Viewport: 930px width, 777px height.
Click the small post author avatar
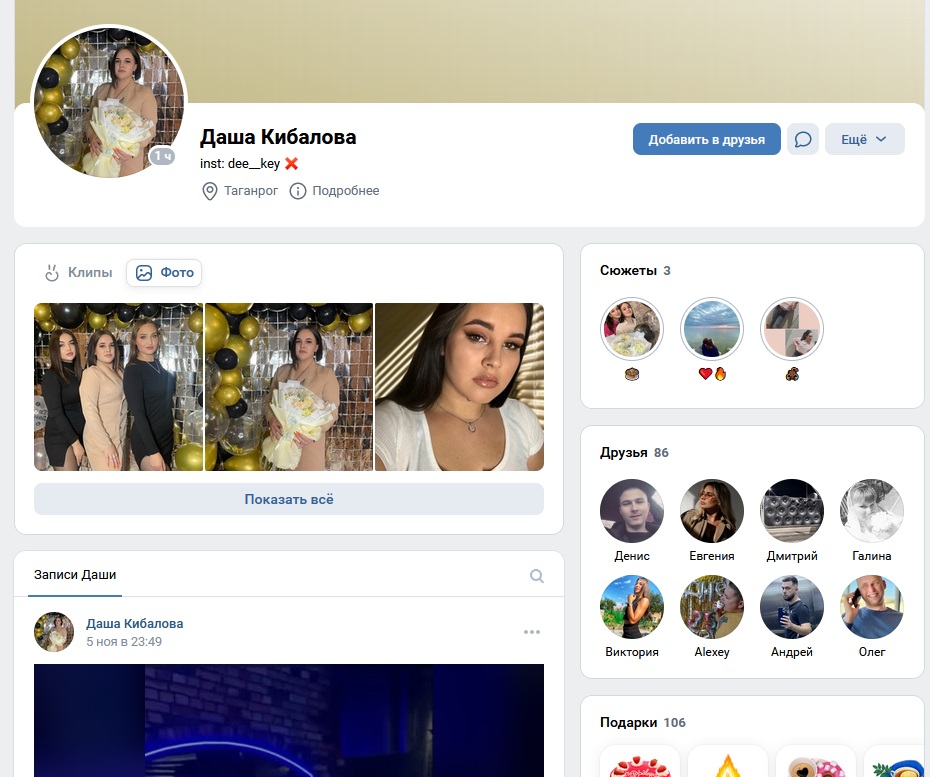(54, 632)
